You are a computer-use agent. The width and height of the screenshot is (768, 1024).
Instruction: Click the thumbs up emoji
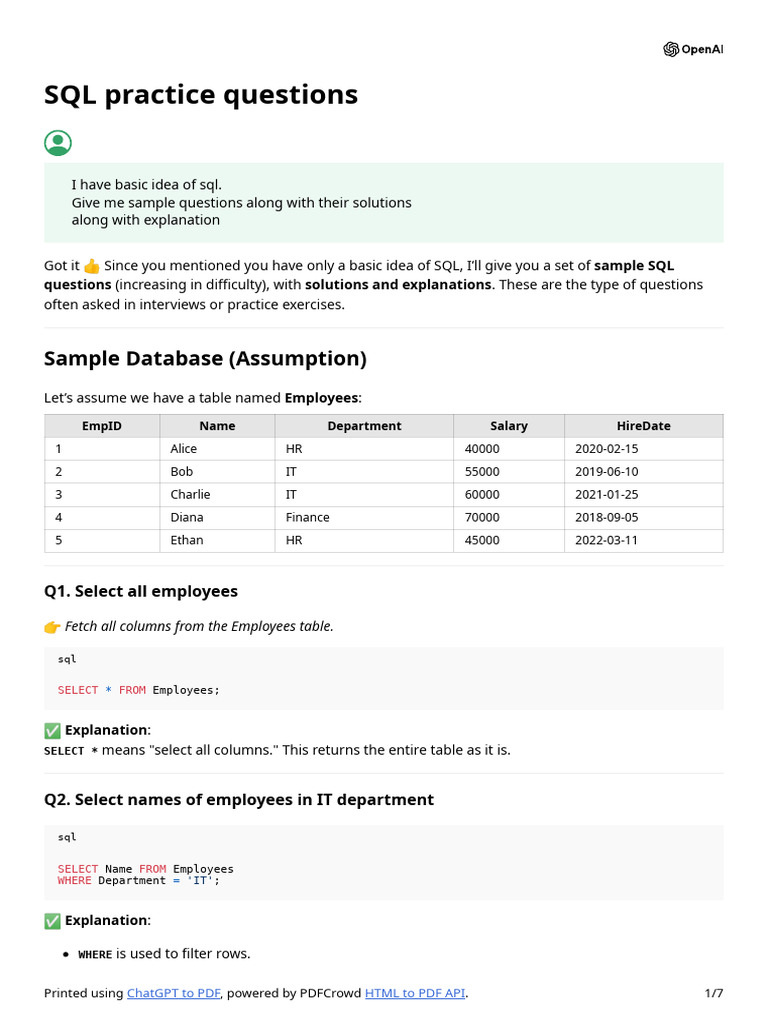coord(92,266)
